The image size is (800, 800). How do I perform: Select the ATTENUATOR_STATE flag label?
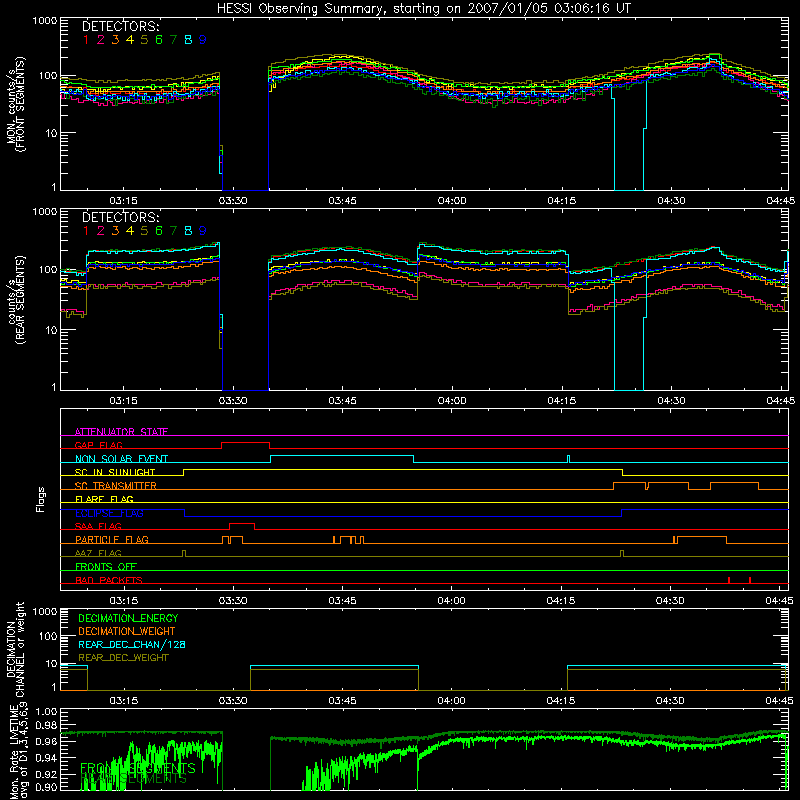pos(121,432)
